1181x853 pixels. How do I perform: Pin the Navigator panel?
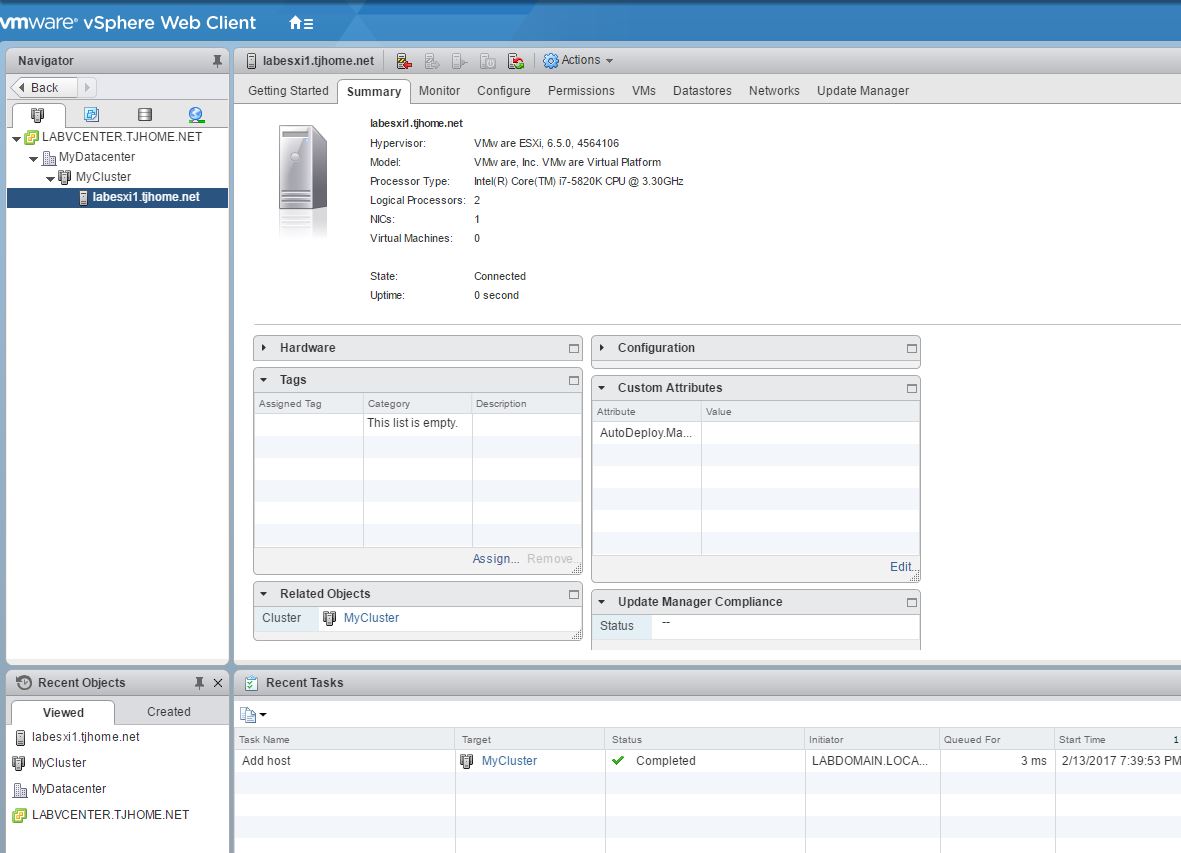(x=217, y=61)
